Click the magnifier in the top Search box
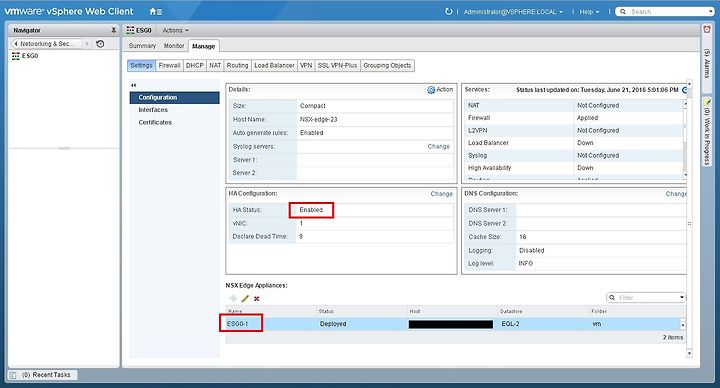This screenshot has height=388, width=720. pos(623,11)
